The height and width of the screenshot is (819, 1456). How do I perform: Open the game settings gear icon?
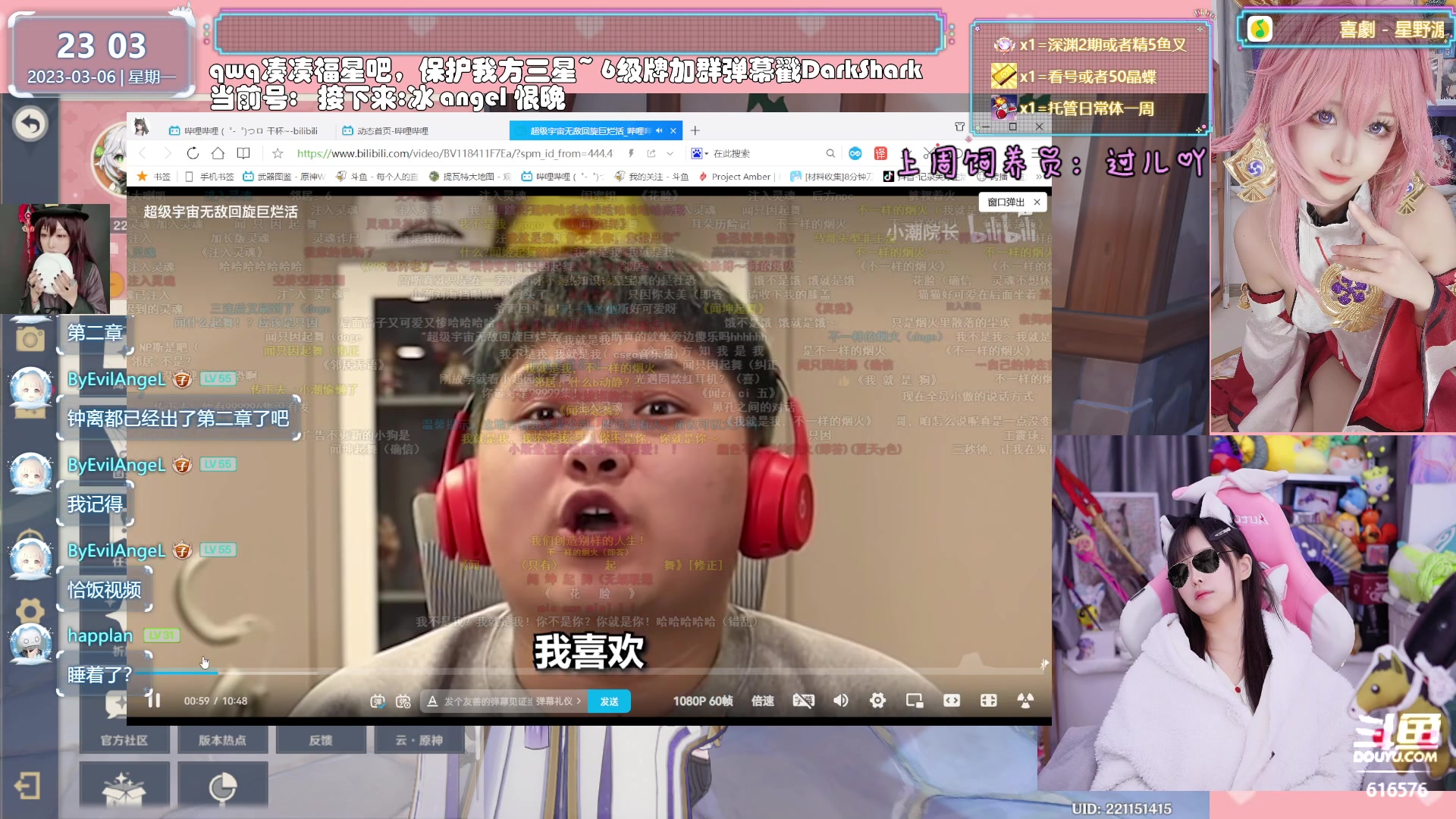pos(30,611)
